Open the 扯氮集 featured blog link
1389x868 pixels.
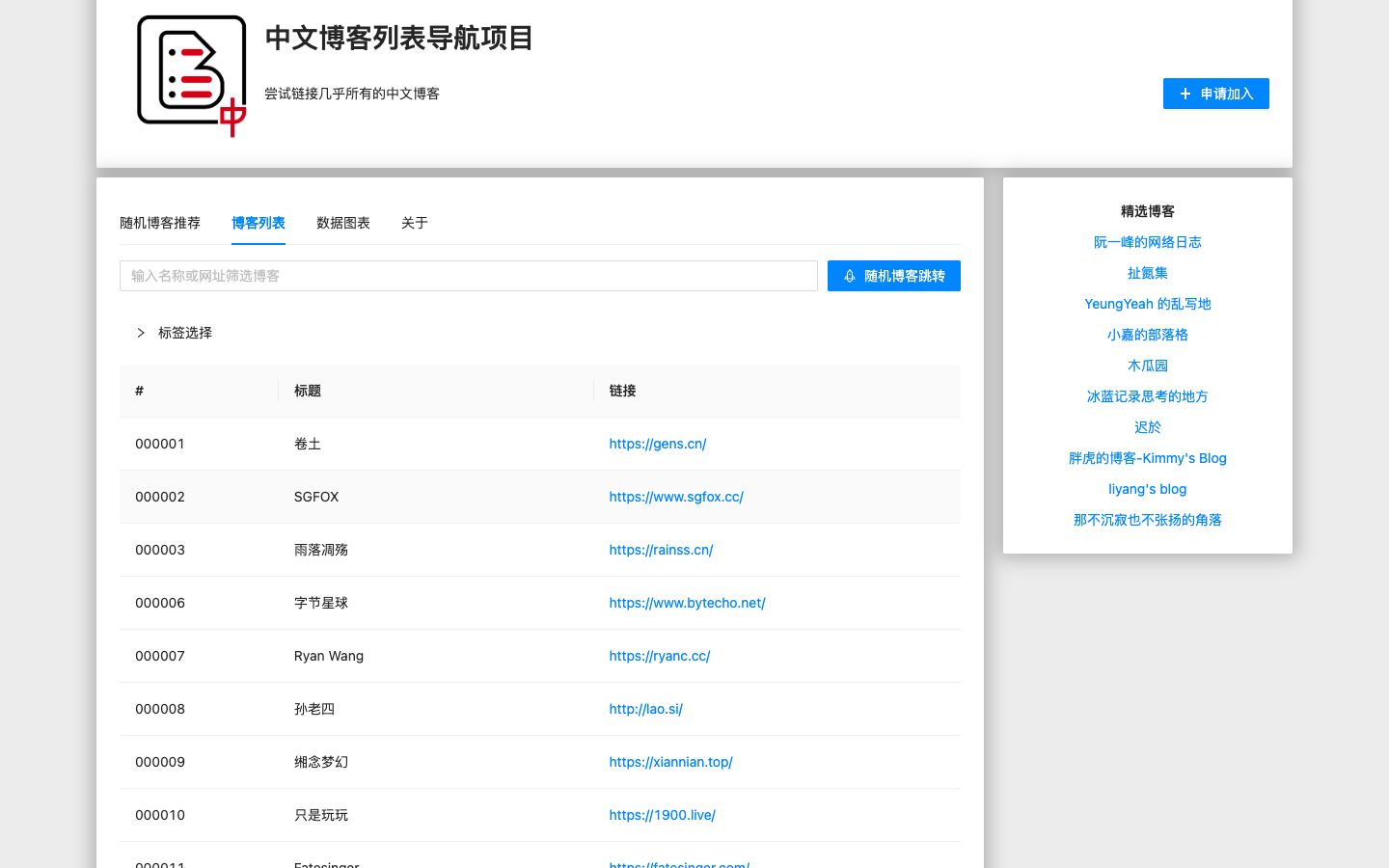point(1147,273)
